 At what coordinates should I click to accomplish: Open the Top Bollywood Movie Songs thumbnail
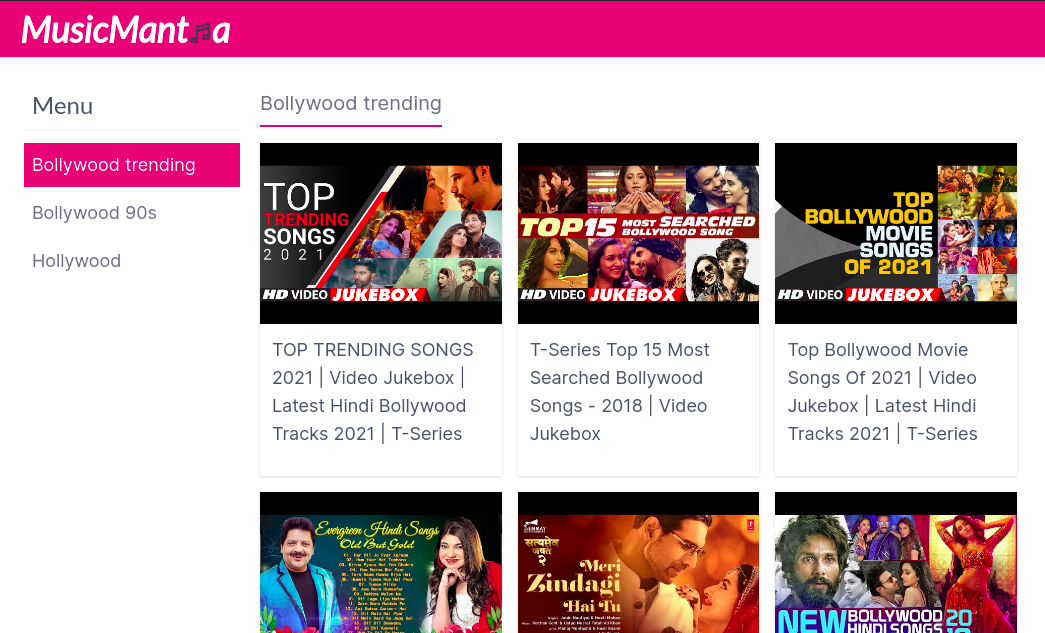click(896, 233)
